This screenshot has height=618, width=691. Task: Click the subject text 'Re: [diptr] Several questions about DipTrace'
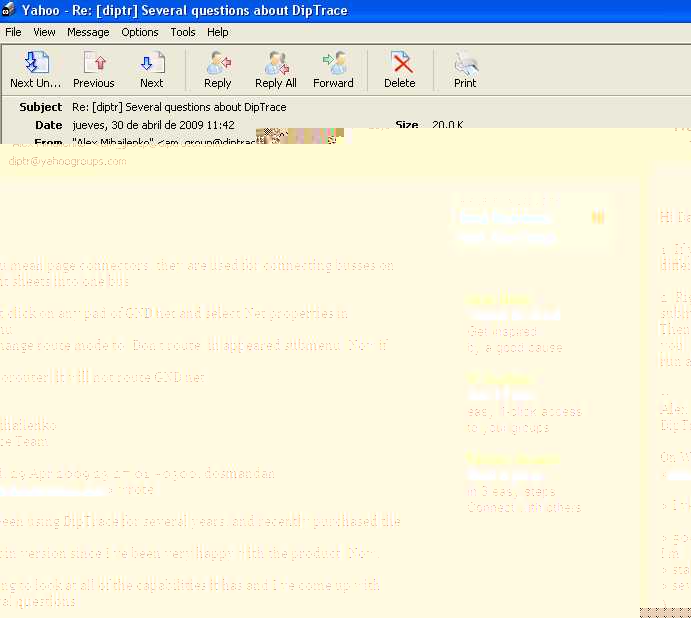[x=179, y=107]
